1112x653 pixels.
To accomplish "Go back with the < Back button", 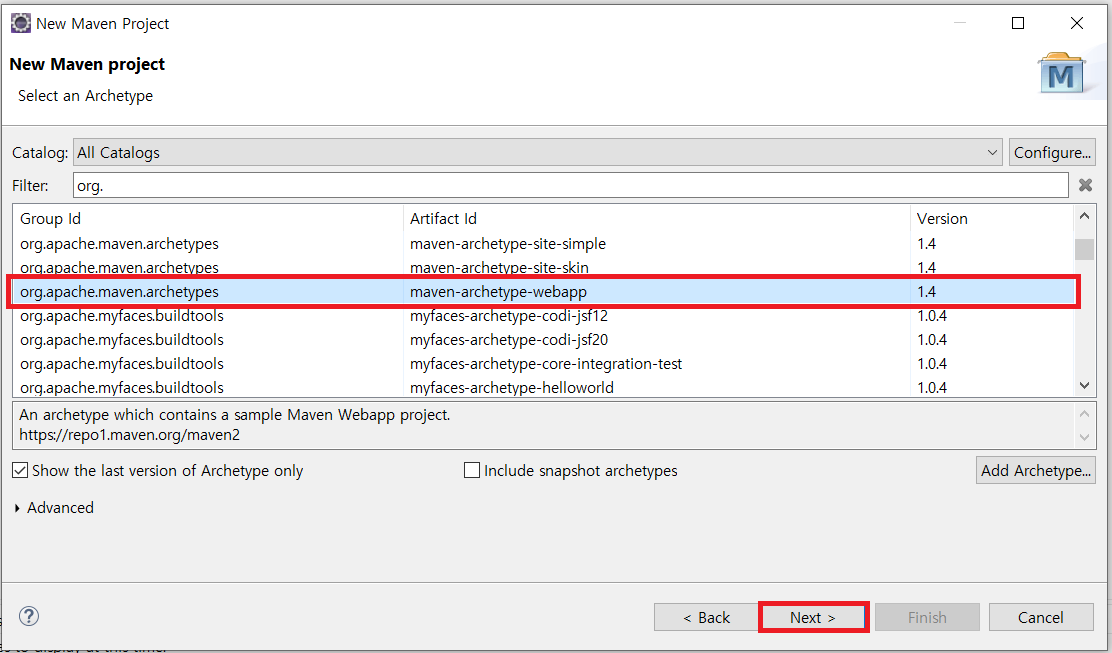I will [706, 618].
